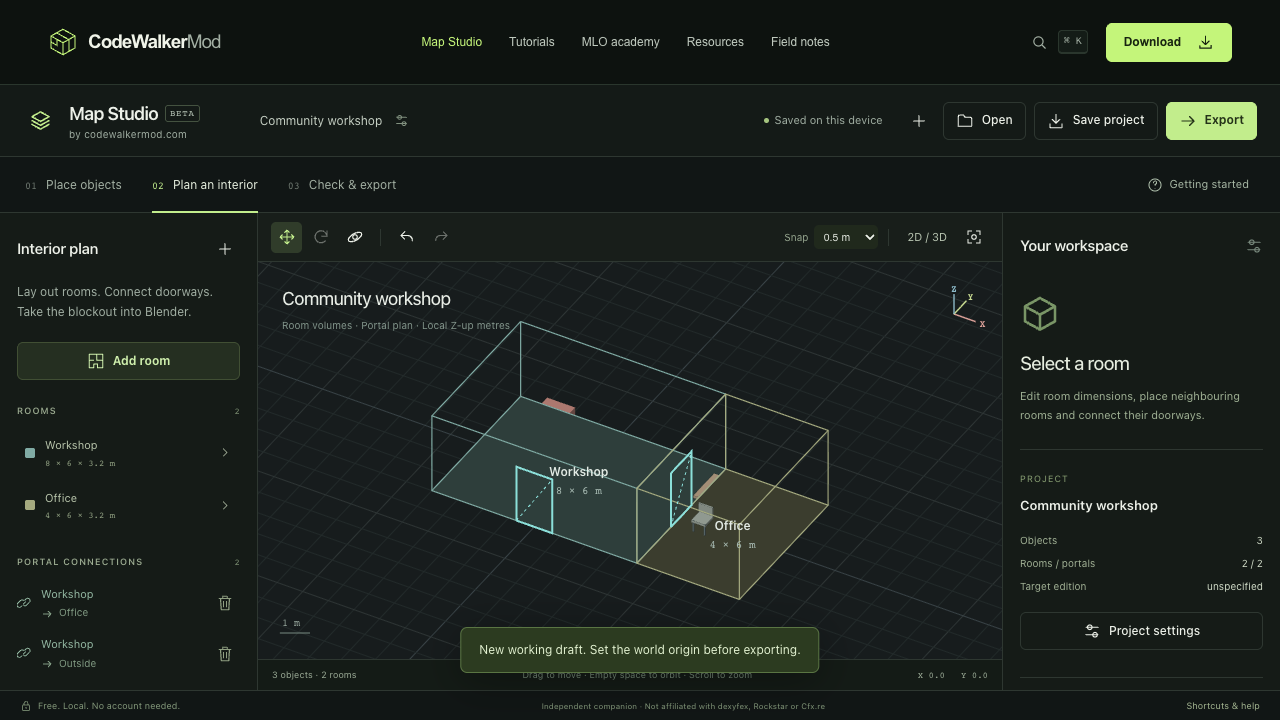Click the Map Studio layers icon
This screenshot has height=720, width=1280.
pyautogui.click(x=40, y=120)
